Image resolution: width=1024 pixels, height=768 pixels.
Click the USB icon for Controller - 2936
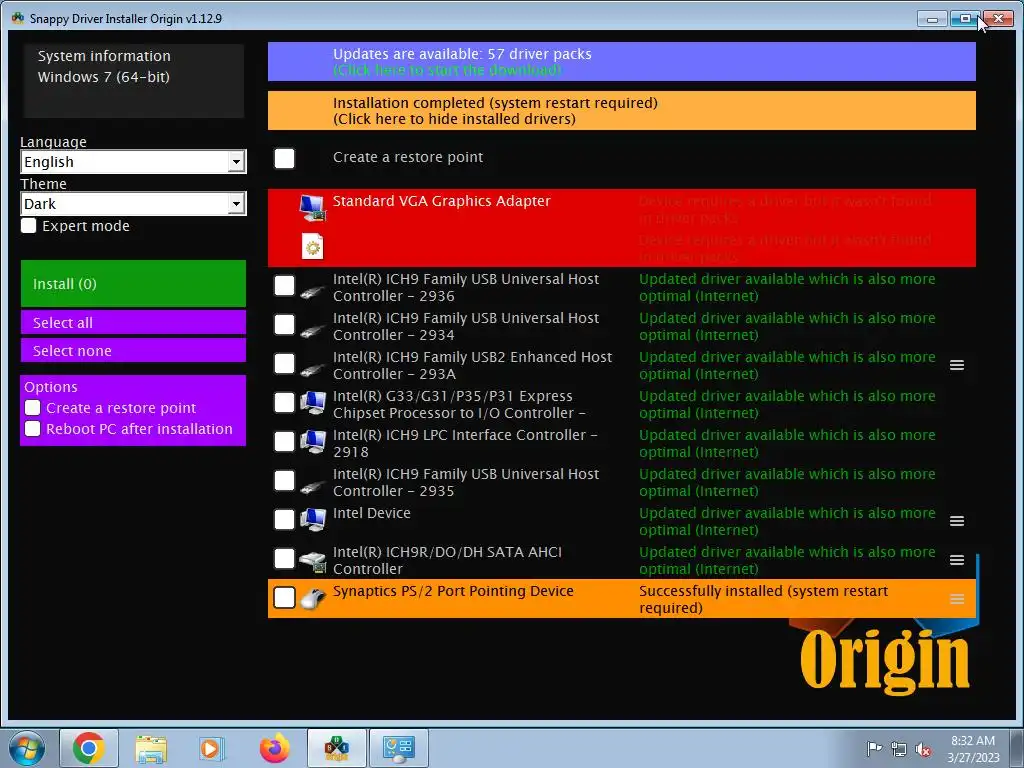[313, 292]
